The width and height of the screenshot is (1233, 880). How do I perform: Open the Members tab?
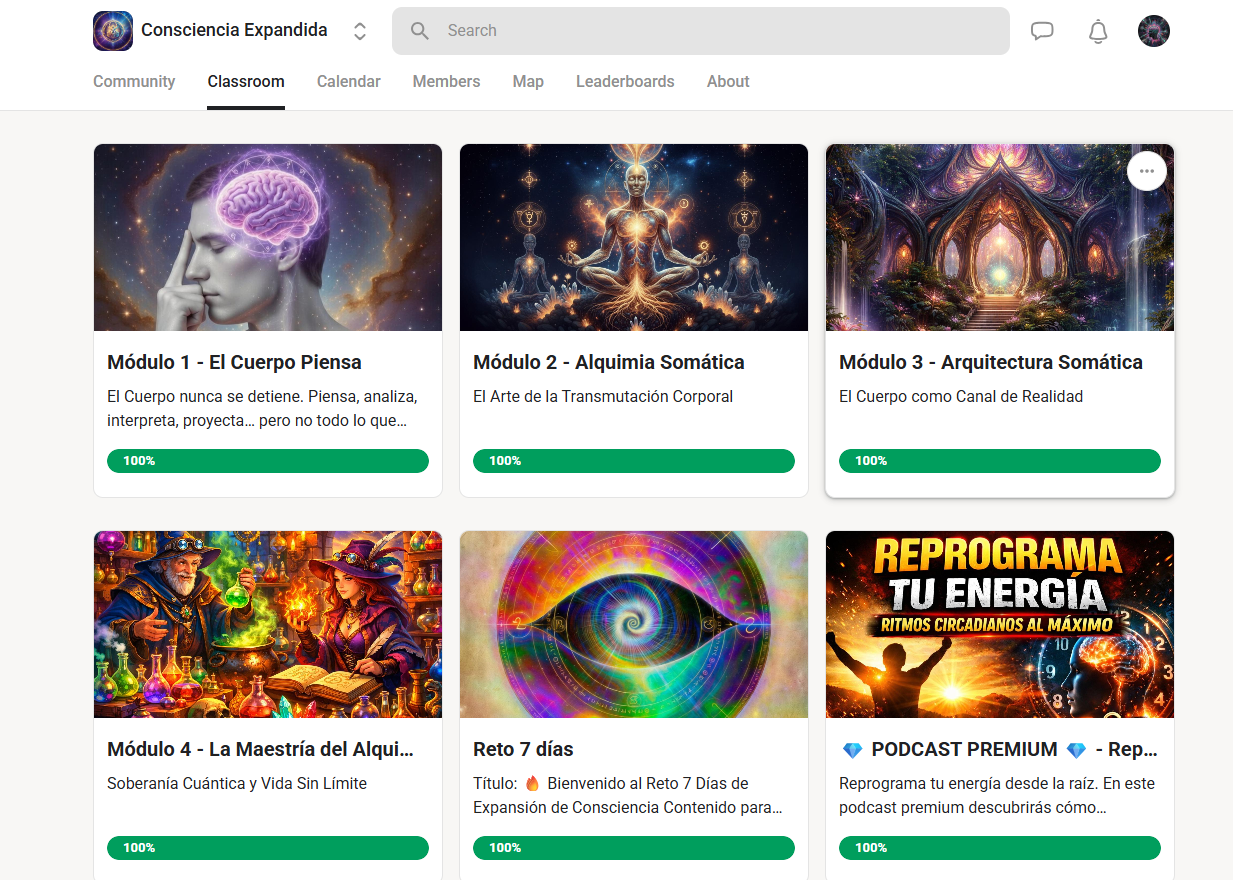pos(446,82)
